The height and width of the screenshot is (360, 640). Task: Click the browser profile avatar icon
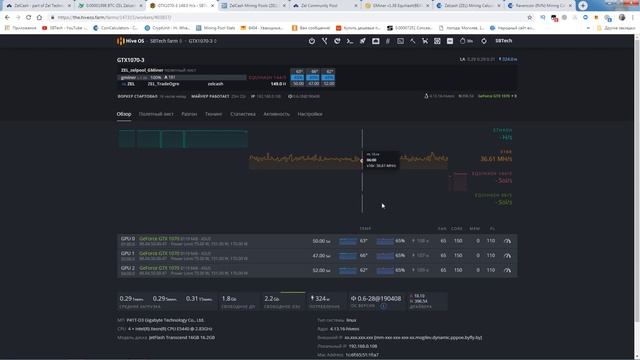[622, 18]
